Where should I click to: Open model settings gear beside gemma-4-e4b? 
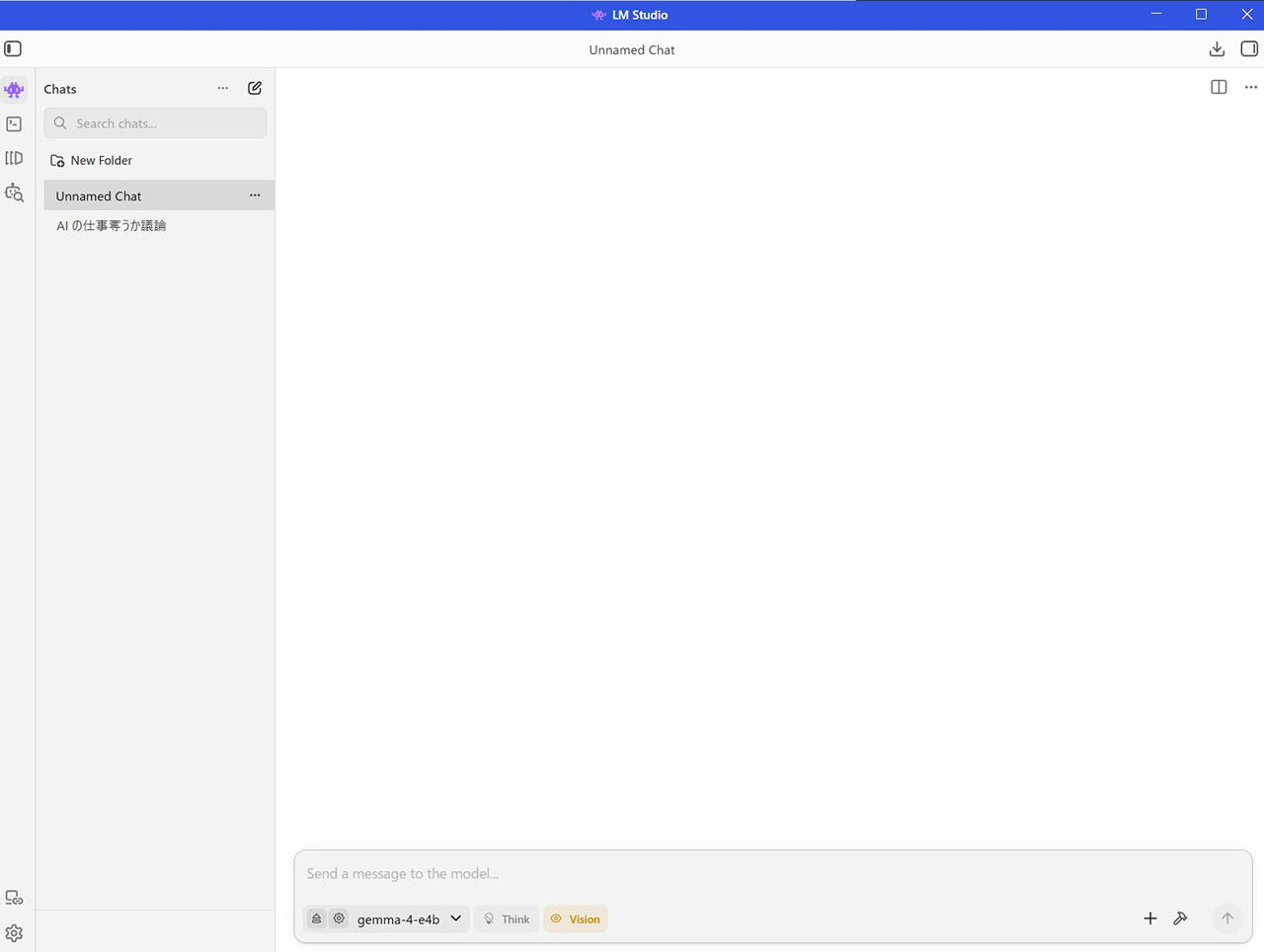point(339,918)
